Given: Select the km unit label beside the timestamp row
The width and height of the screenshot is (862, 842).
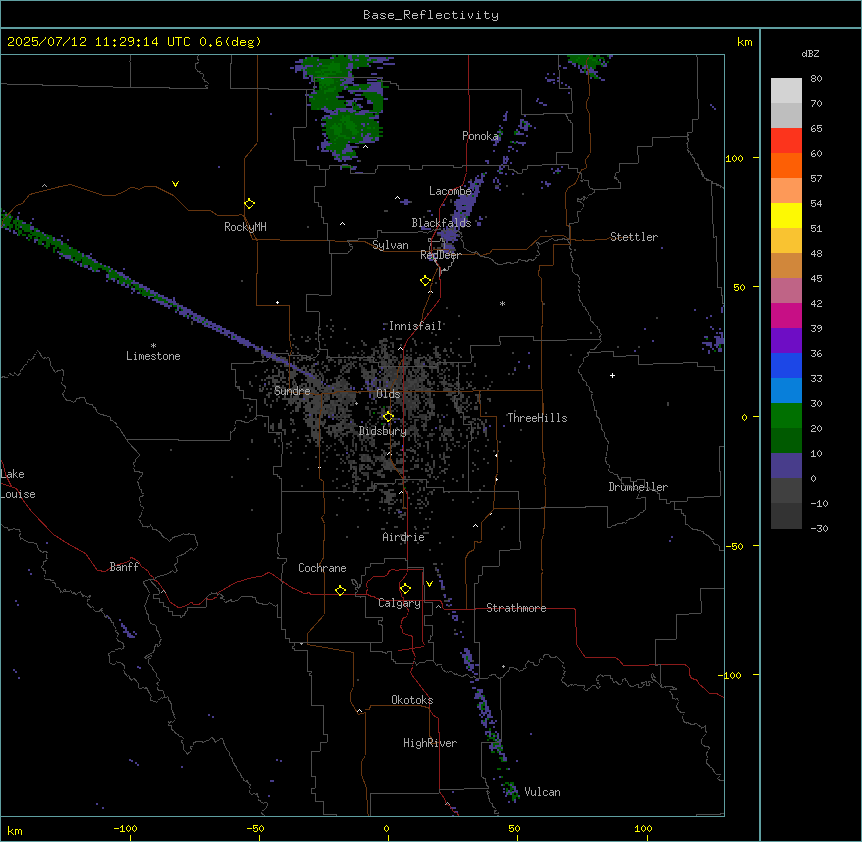Looking at the screenshot, I should coord(745,42).
